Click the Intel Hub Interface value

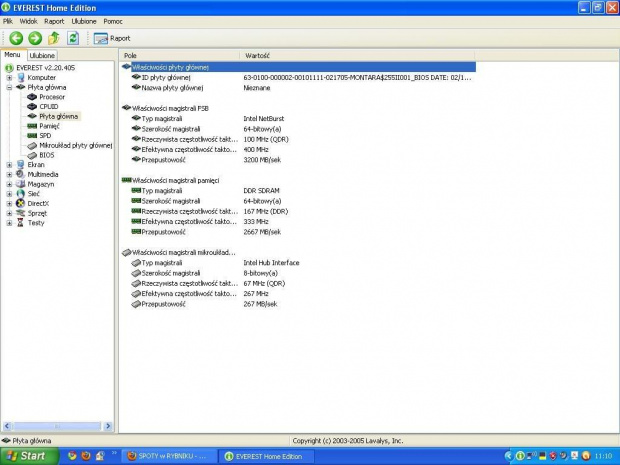pos(271,263)
